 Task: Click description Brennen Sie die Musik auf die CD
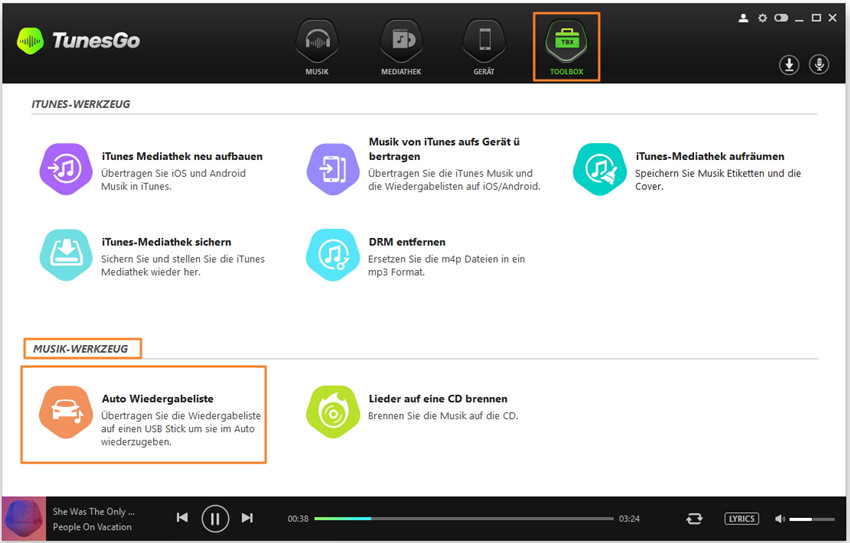443,416
